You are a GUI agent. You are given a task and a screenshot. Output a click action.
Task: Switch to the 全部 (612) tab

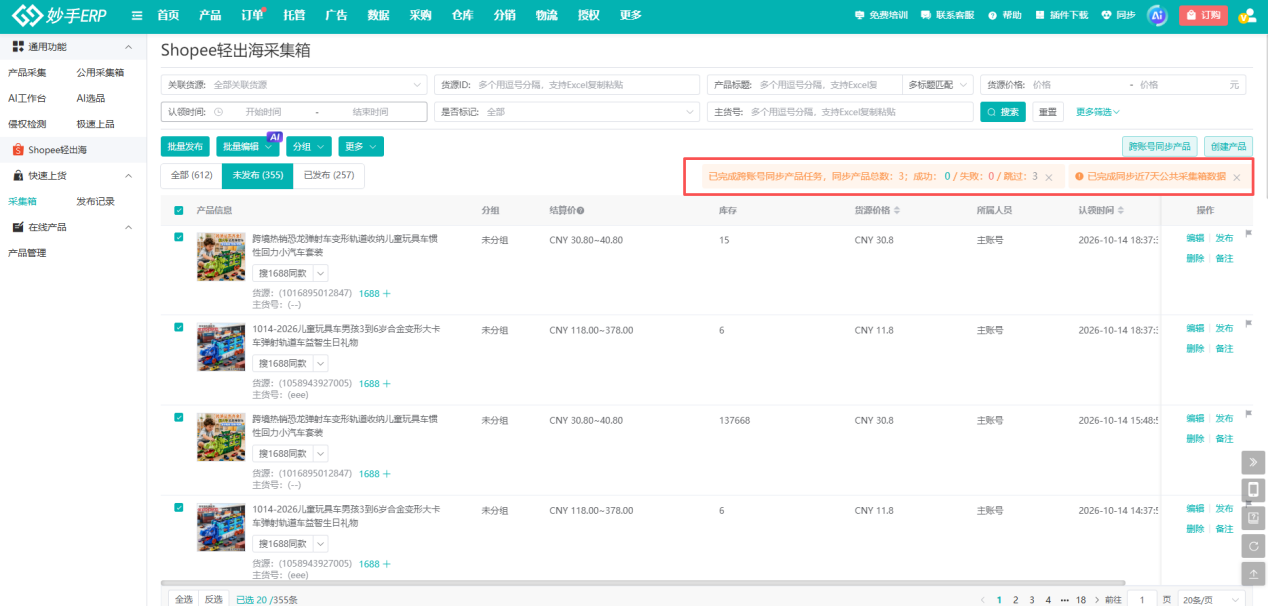pyautogui.click(x=192, y=176)
